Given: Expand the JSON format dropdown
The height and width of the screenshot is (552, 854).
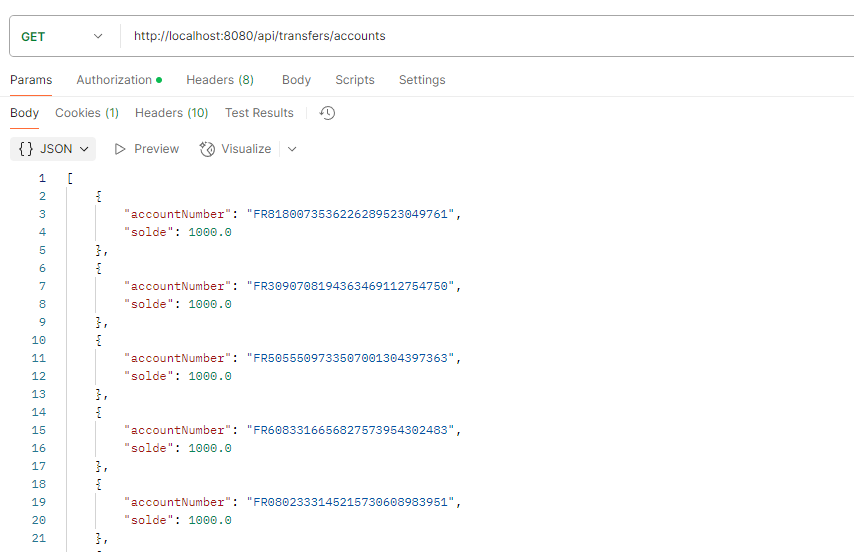Looking at the screenshot, I should tap(54, 149).
